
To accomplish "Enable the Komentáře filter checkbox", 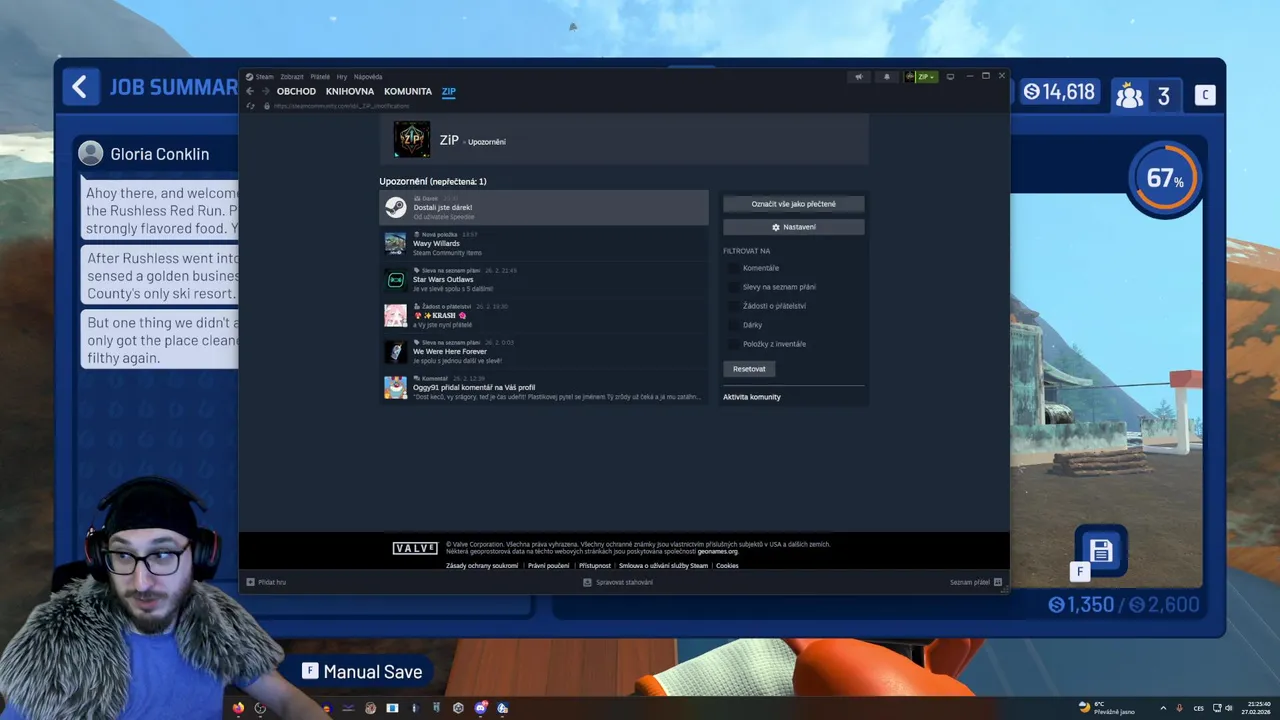I will point(734,268).
